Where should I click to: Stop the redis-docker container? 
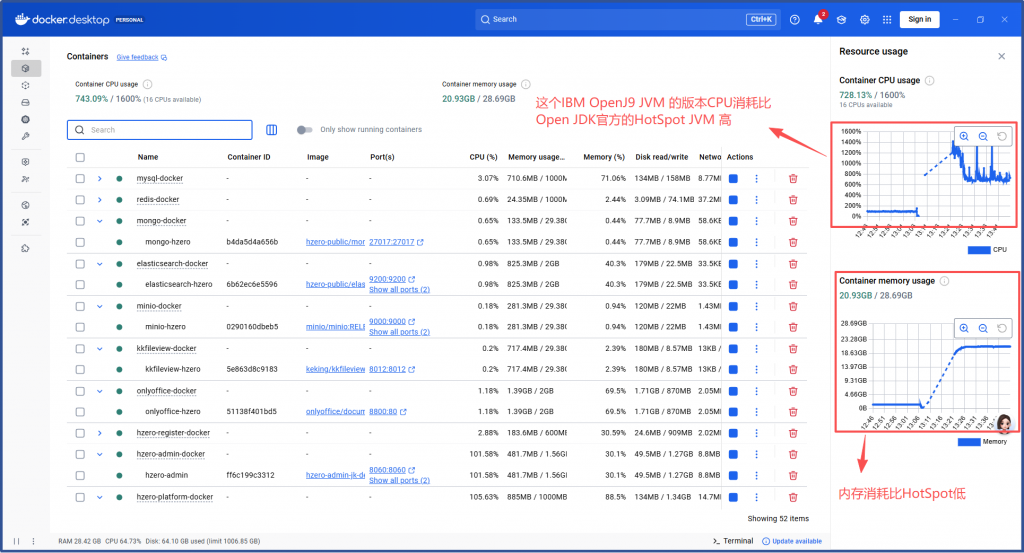pyautogui.click(x=733, y=200)
